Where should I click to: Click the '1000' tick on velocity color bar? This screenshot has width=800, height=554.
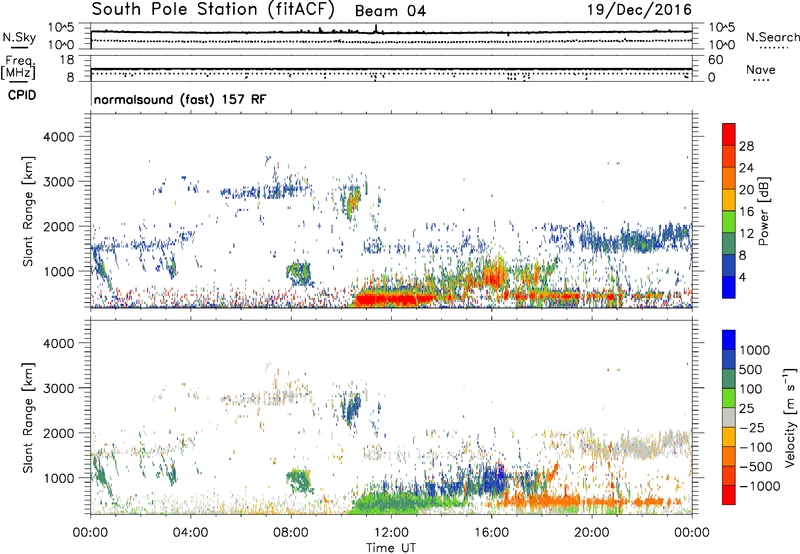pyautogui.click(x=754, y=350)
